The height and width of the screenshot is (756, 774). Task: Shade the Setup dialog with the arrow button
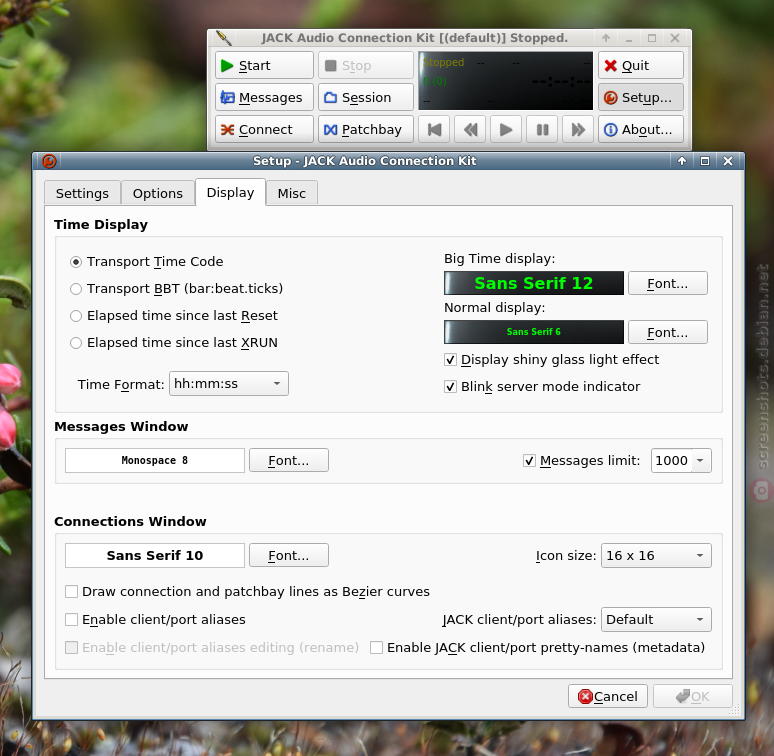tap(682, 161)
